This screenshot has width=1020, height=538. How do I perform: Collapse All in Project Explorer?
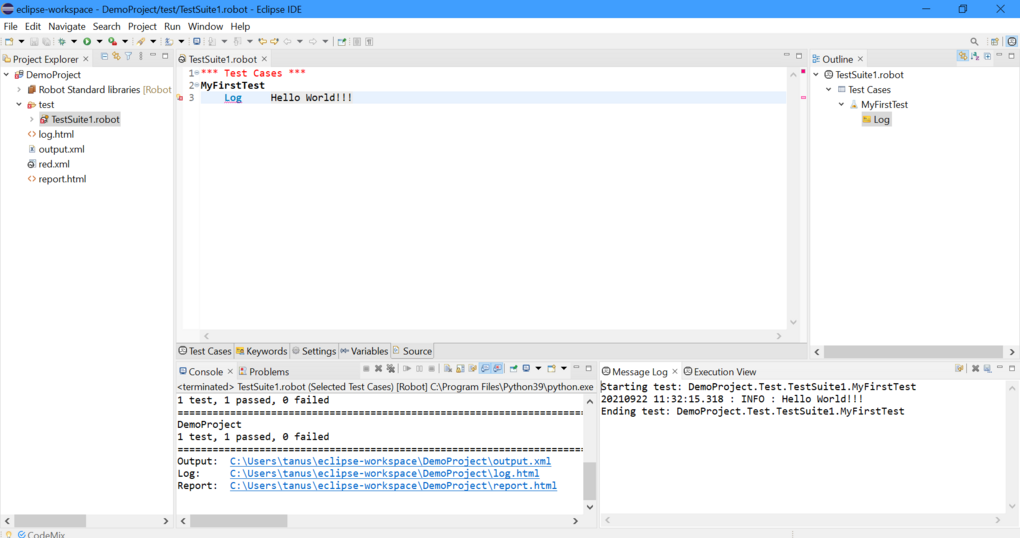[104, 57]
